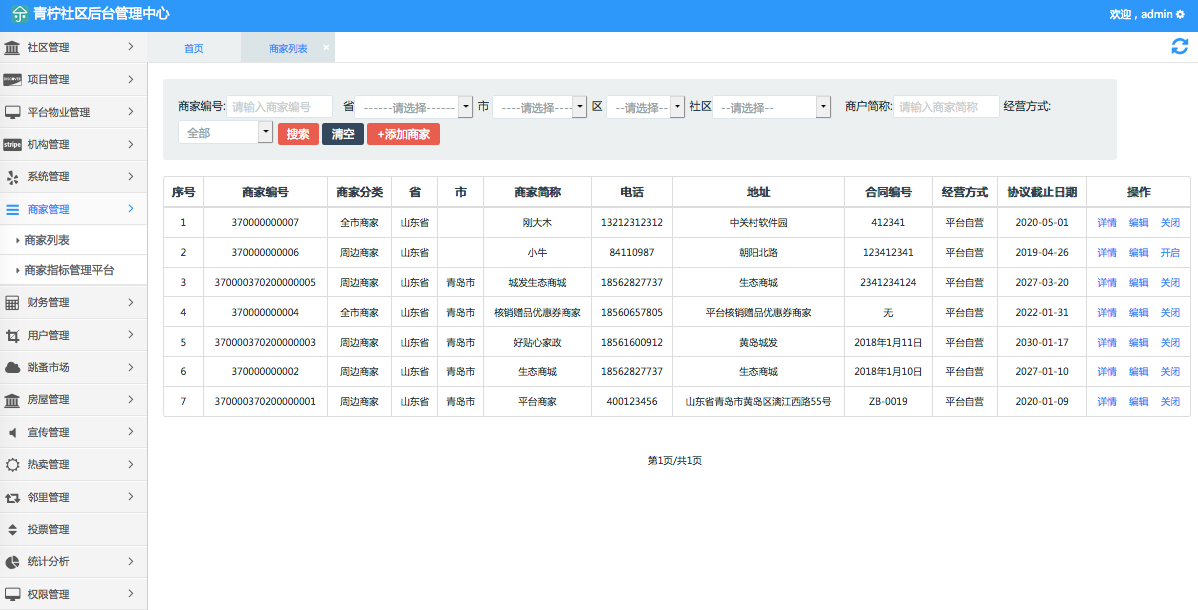Image resolution: width=1198 pixels, height=610 pixels.
Task: Click date 2030-01-17
Action: (1042, 342)
